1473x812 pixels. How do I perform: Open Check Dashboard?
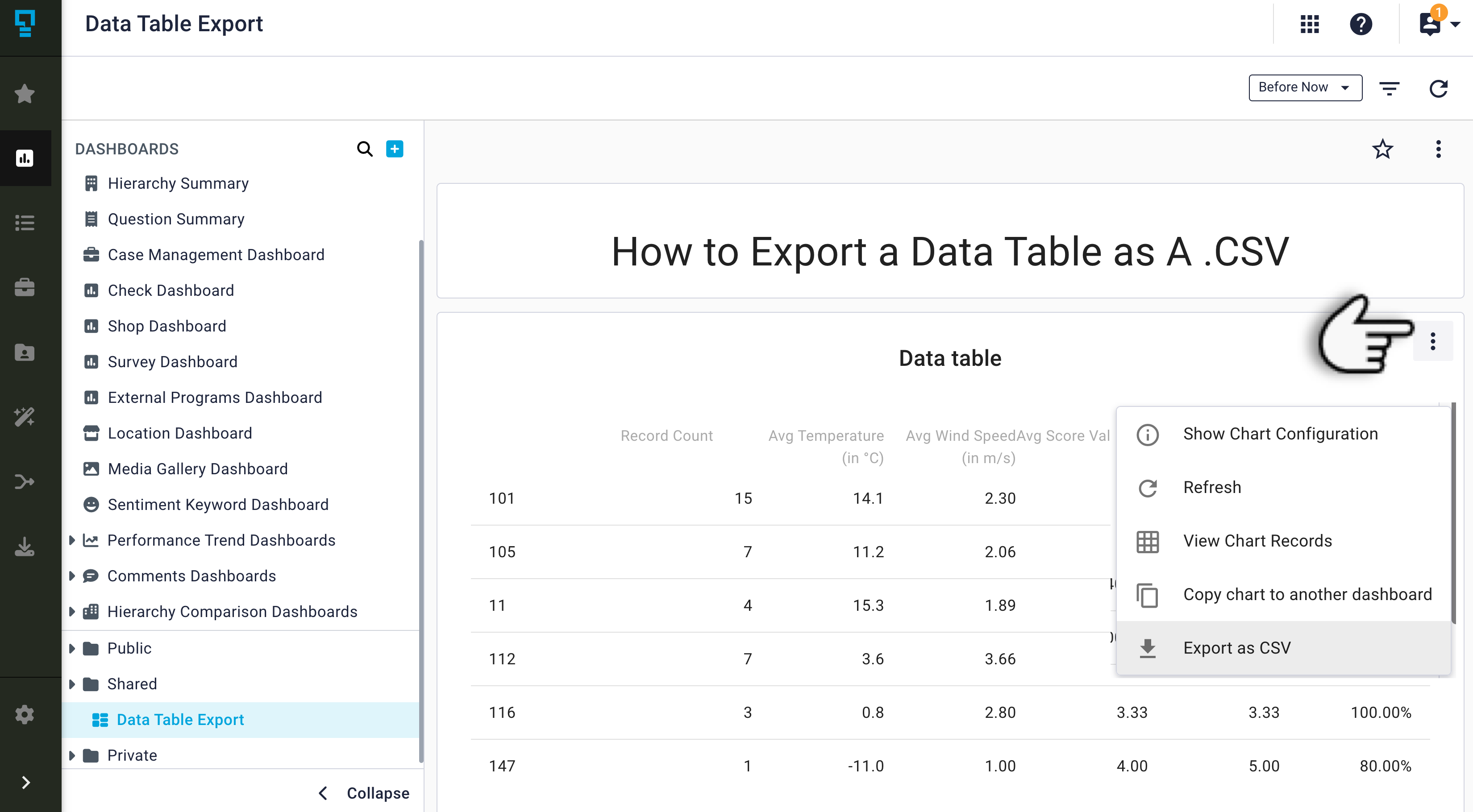[x=171, y=290]
